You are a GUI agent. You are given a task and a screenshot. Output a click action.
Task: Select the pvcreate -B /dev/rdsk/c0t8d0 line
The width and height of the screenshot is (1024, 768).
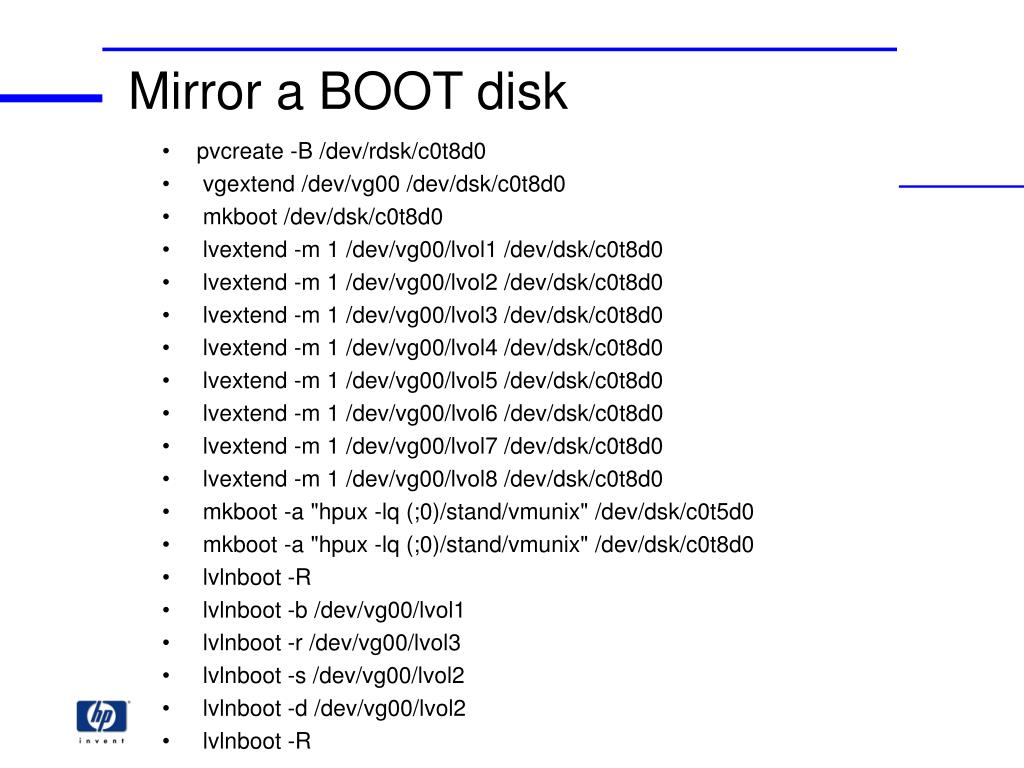(x=341, y=152)
